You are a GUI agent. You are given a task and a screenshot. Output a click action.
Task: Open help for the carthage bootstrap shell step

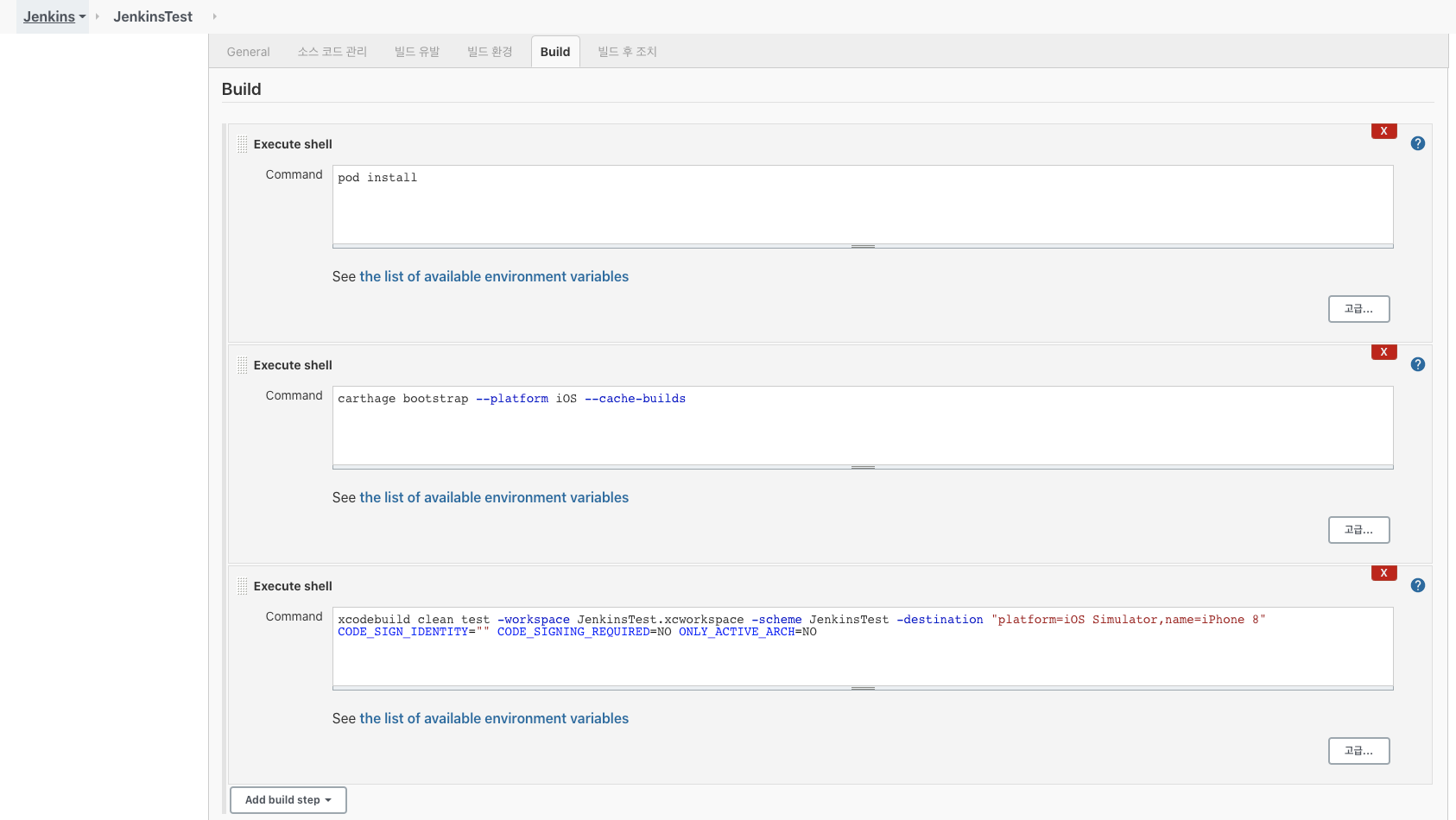(x=1417, y=364)
